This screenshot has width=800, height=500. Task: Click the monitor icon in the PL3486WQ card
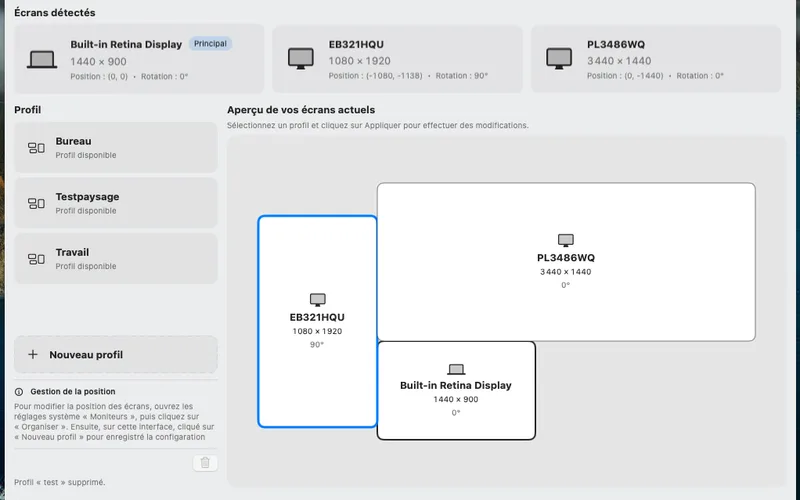(559, 58)
